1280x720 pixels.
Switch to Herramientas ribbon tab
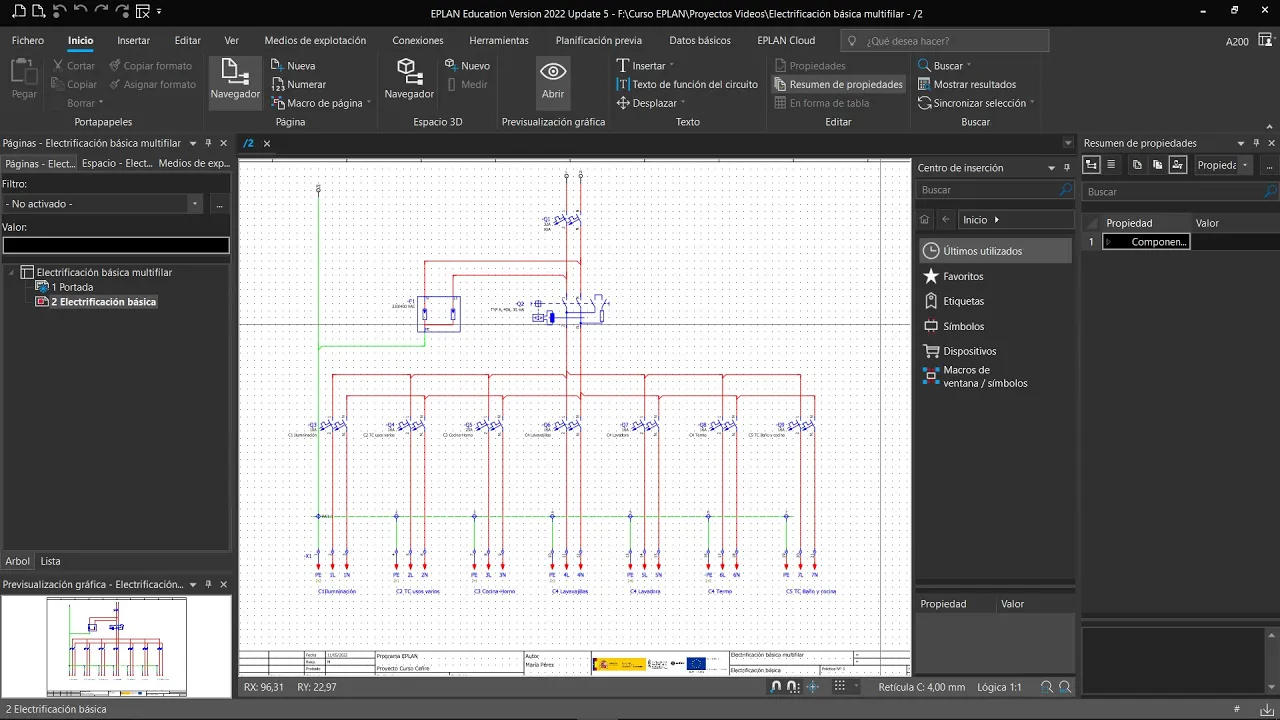pos(499,41)
